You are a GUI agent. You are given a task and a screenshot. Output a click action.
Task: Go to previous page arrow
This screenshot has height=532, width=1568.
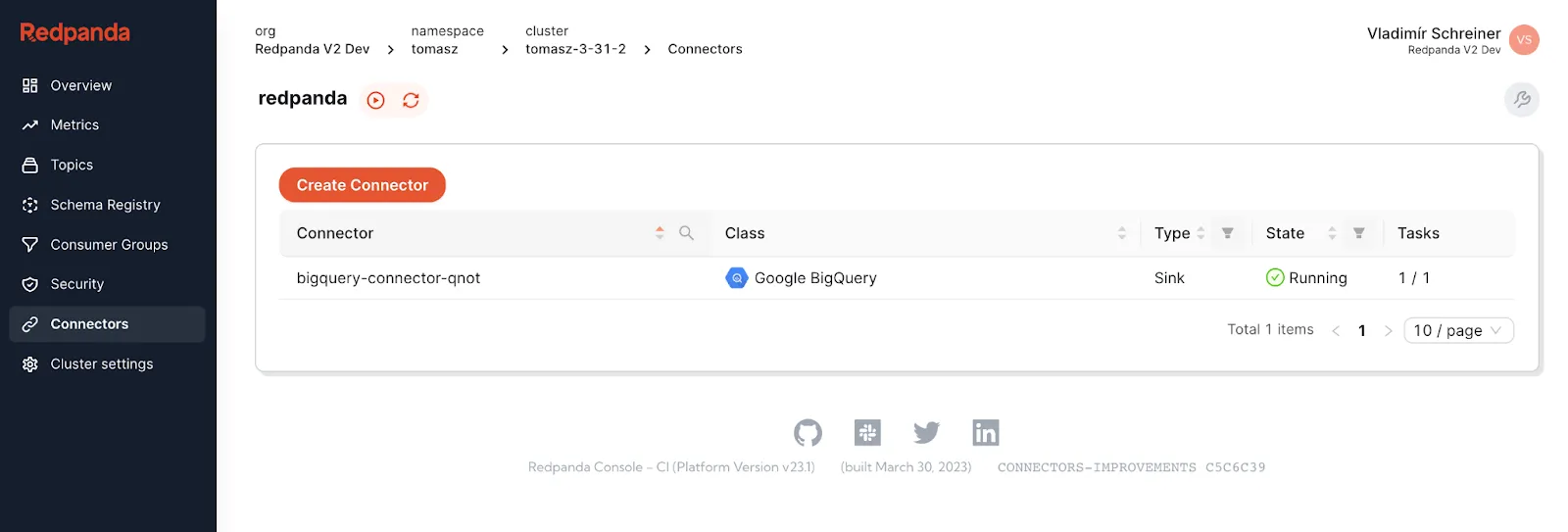(x=1336, y=331)
